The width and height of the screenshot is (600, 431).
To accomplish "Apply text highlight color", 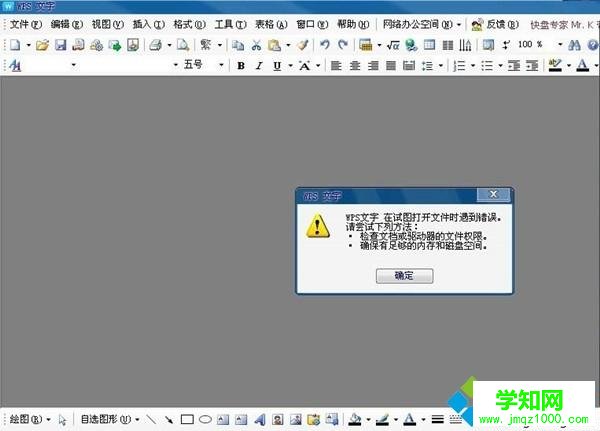I will tap(555, 66).
